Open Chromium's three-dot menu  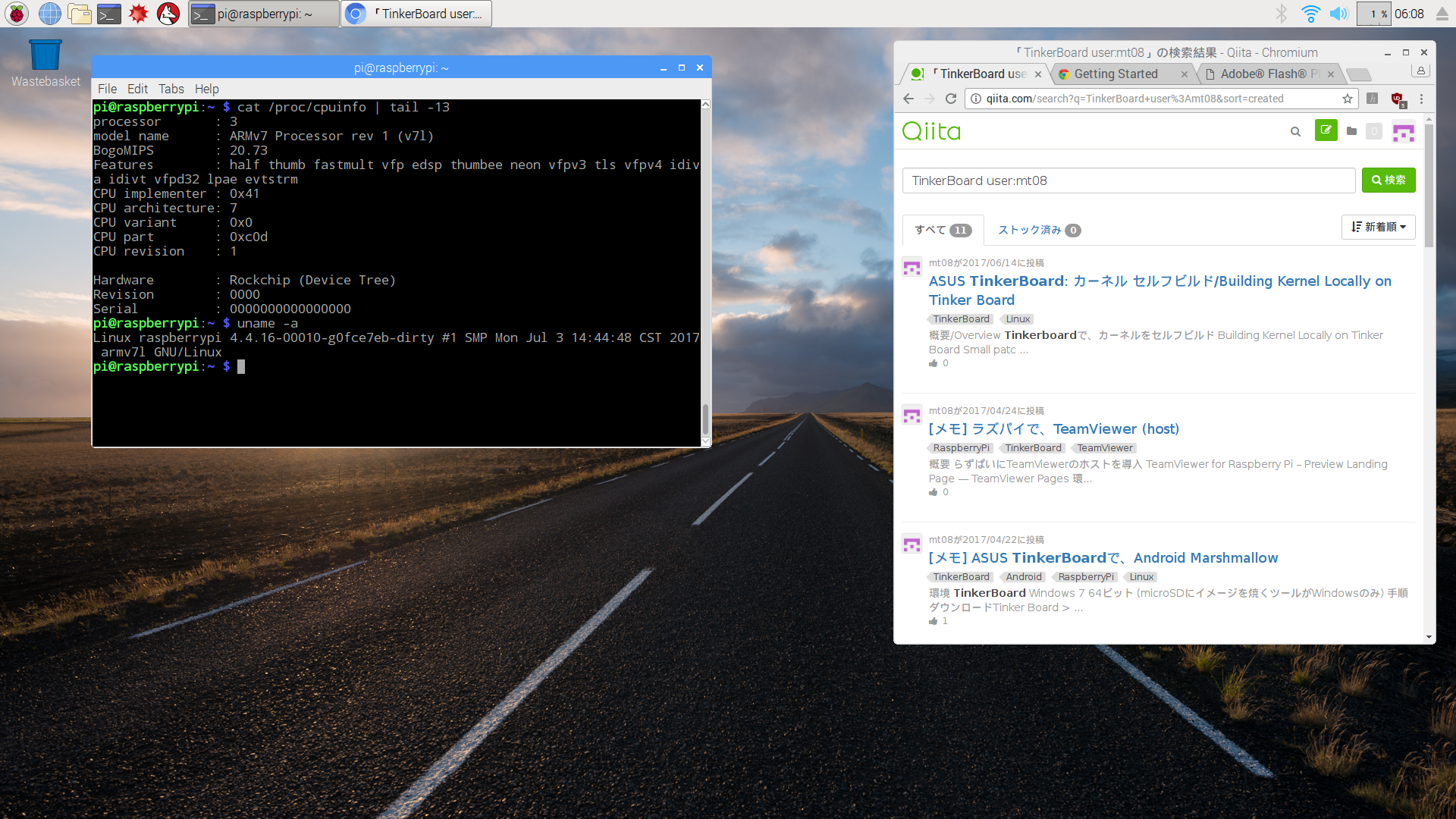1422,99
